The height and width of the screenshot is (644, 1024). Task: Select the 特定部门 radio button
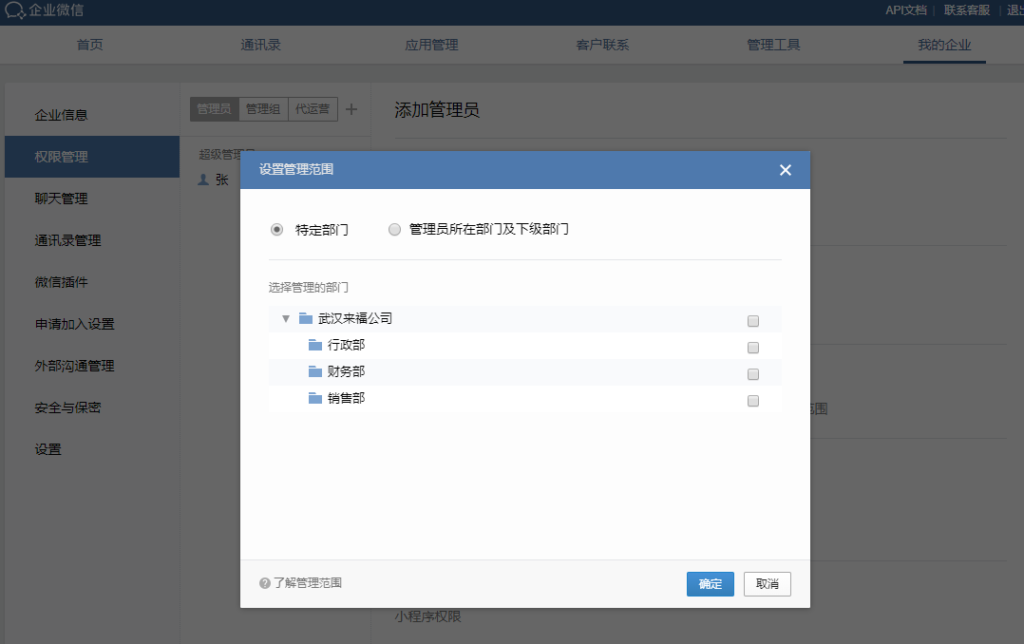(276, 229)
